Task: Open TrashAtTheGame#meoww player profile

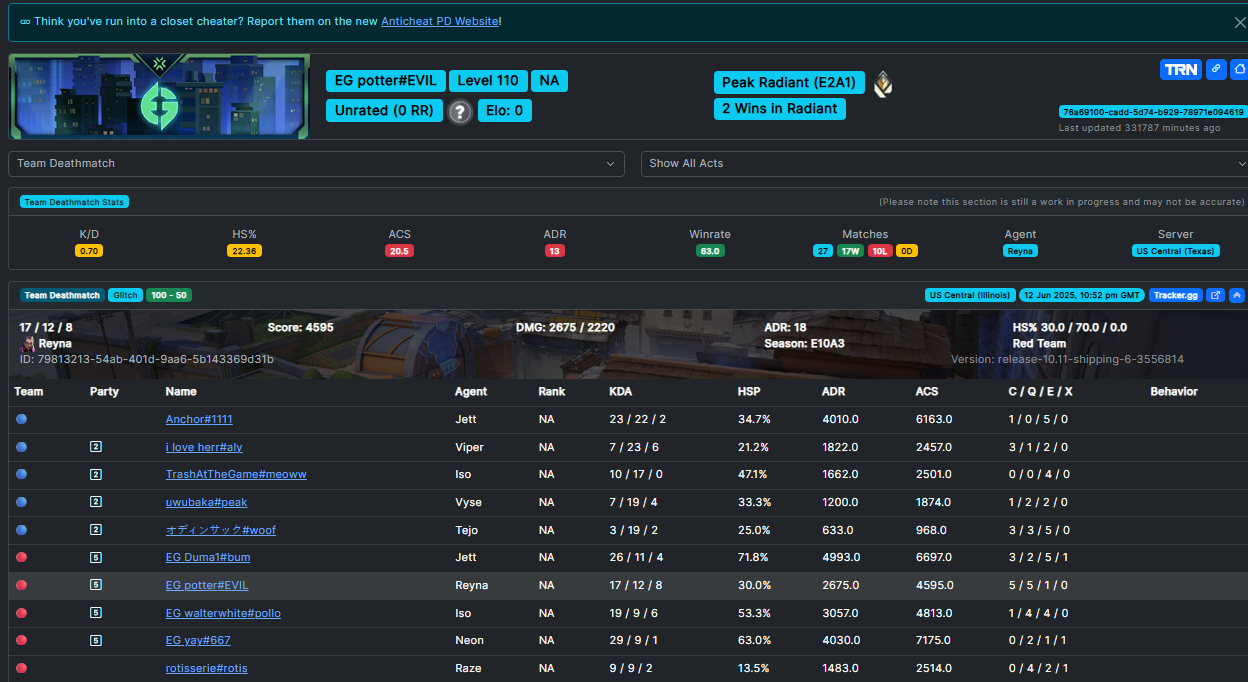Action: (x=236, y=474)
